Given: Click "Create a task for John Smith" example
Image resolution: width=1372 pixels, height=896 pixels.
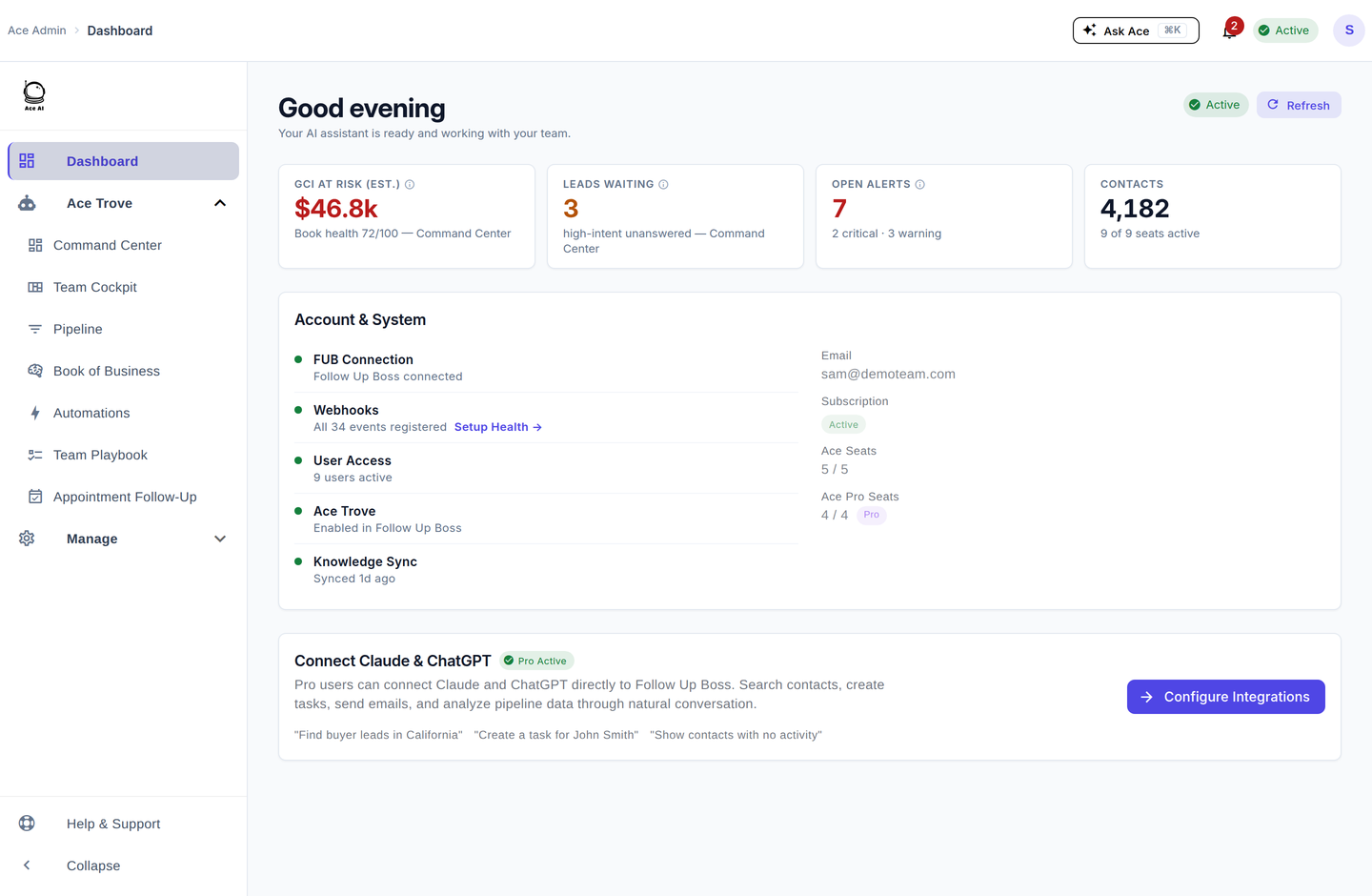Looking at the screenshot, I should [x=556, y=735].
